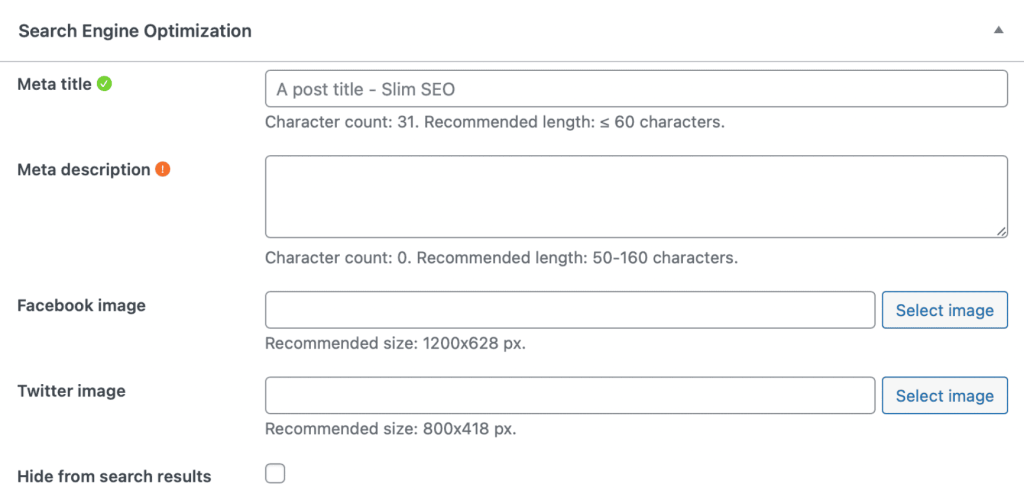
Task: Collapse the Search Engine Optimization panel arrow
Action: tap(997, 31)
